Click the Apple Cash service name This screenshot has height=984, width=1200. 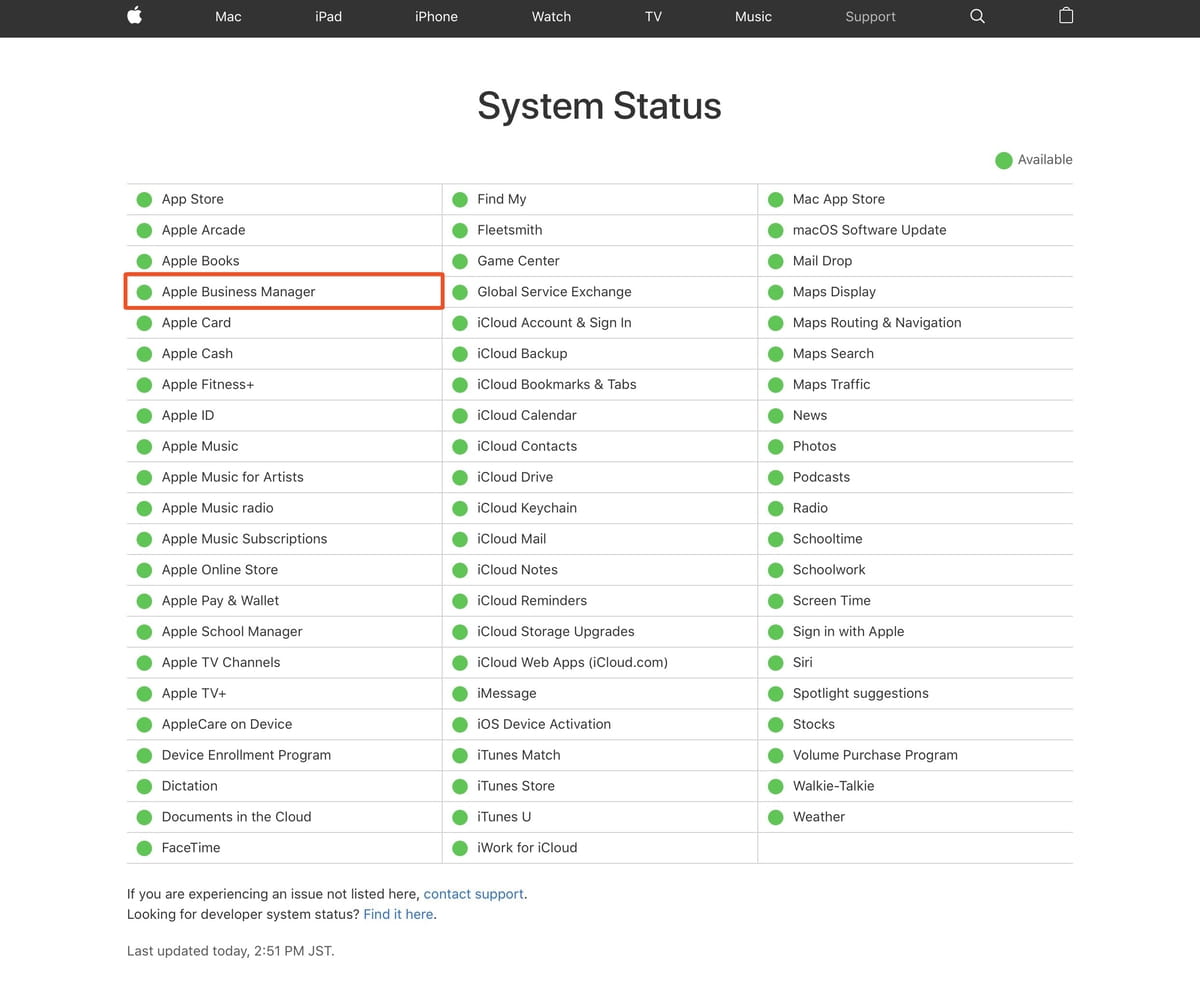pyautogui.click(x=197, y=354)
